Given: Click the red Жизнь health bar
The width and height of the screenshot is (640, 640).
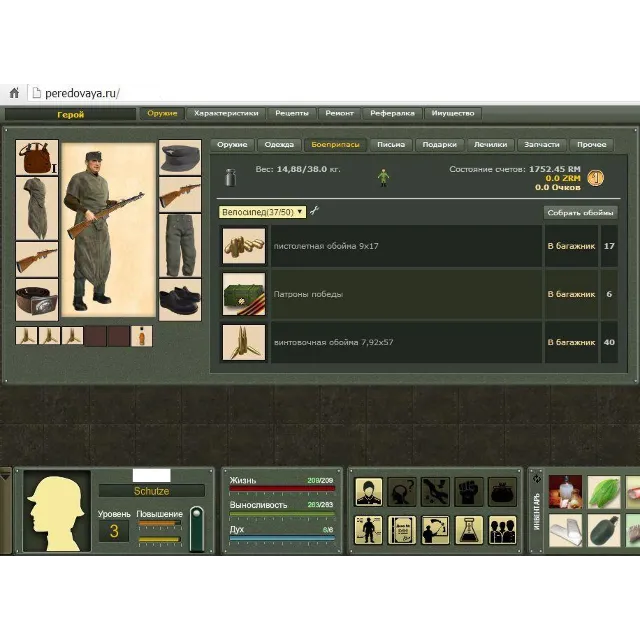Looking at the screenshot, I should (282, 488).
